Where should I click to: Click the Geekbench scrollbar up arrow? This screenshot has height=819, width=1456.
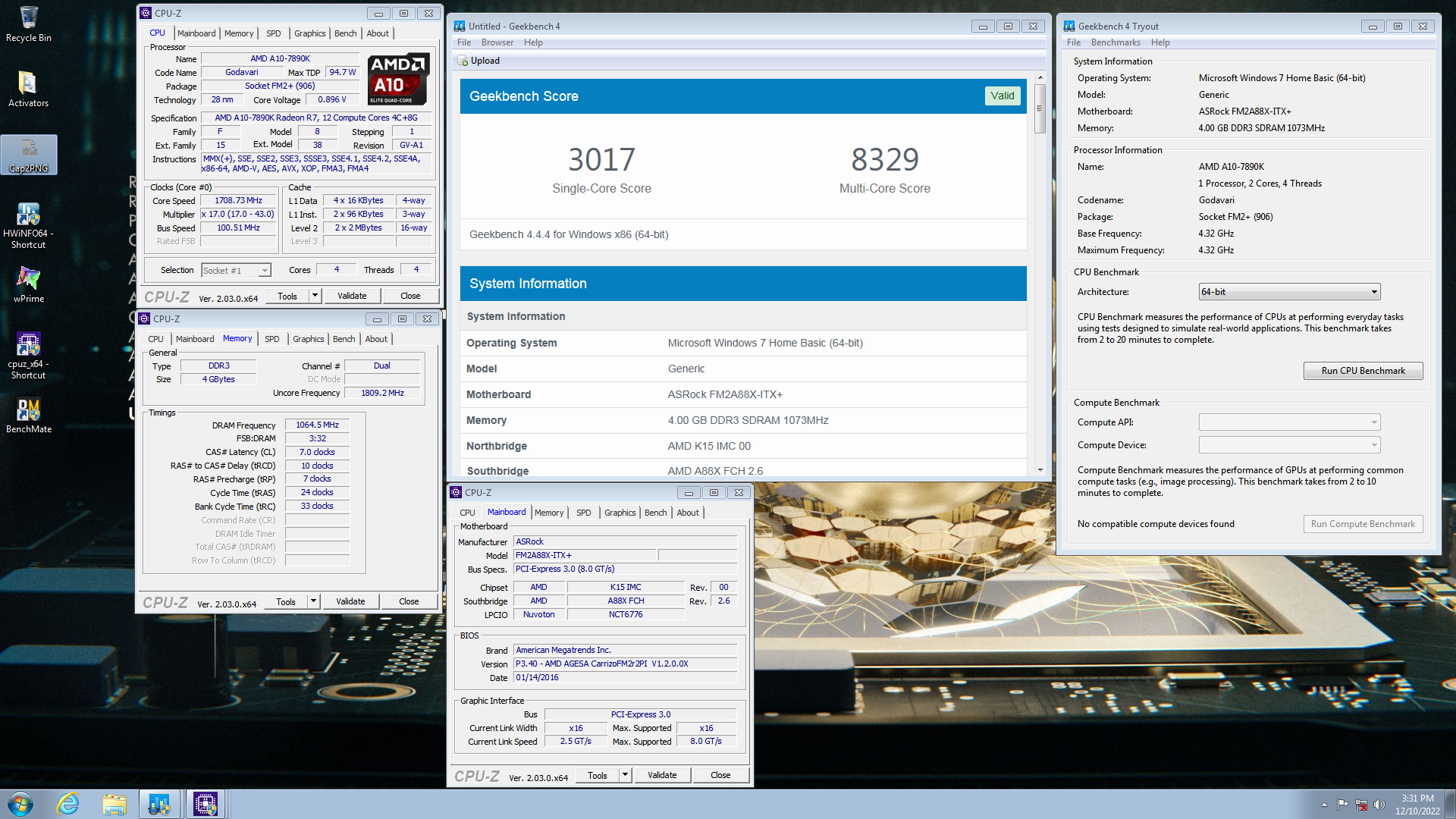(x=1040, y=77)
